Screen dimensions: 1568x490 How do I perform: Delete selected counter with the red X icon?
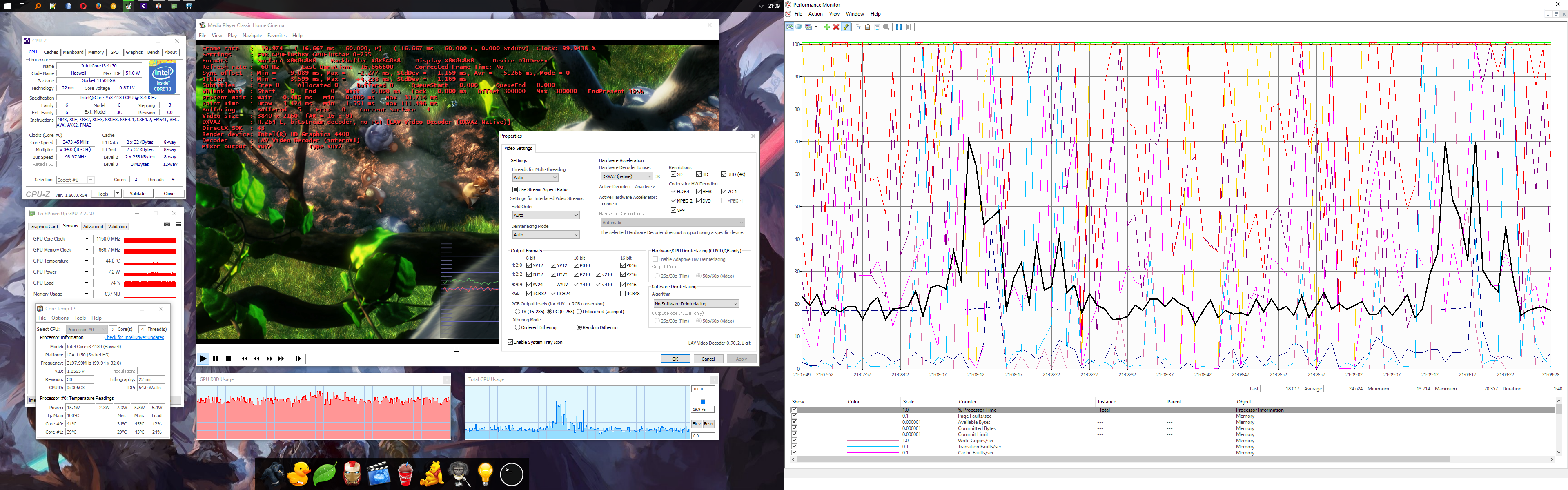click(x=836, y=27)
